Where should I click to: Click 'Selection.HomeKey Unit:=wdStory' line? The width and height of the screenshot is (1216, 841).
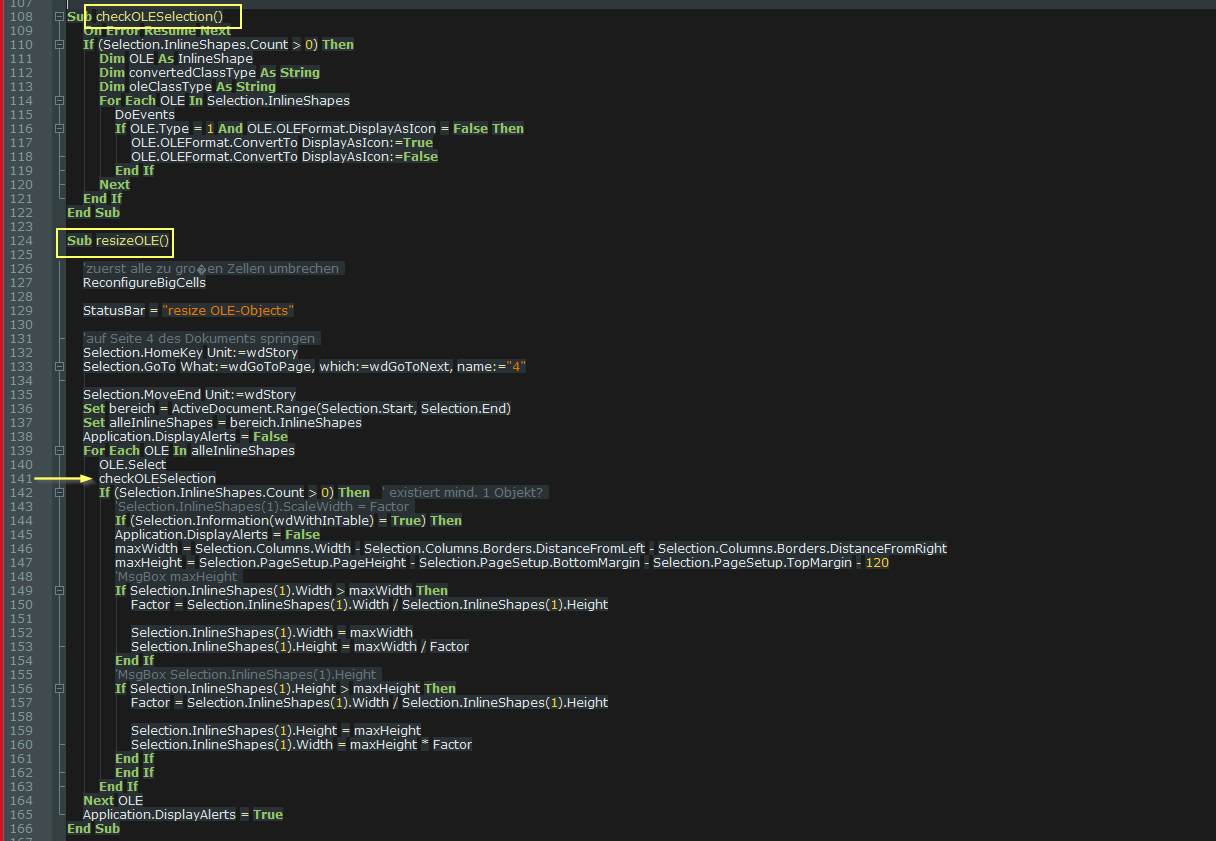tap(190, 353)
